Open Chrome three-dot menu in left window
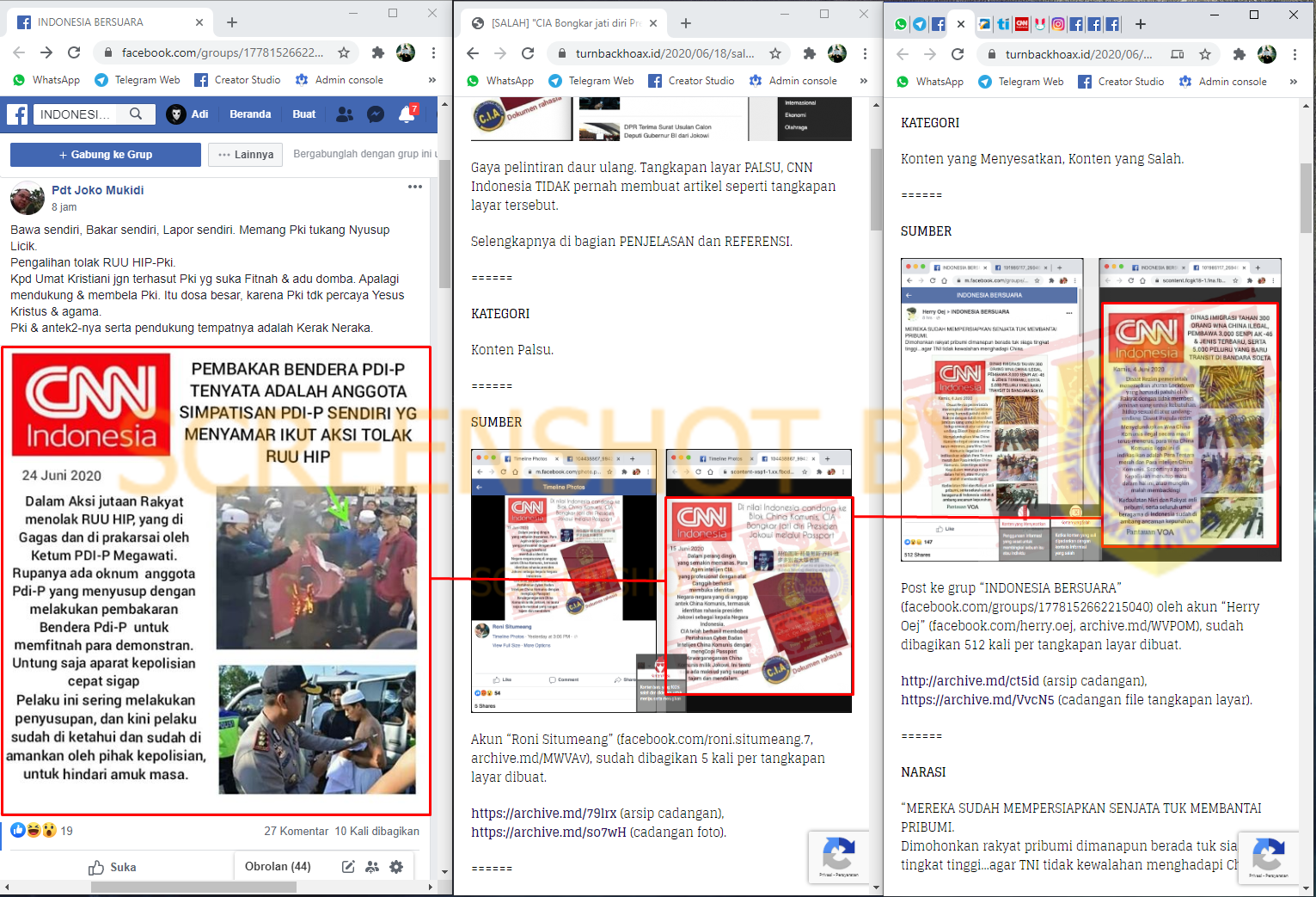The height and width of the screenshot is (897, 1316). coord(433,52)
